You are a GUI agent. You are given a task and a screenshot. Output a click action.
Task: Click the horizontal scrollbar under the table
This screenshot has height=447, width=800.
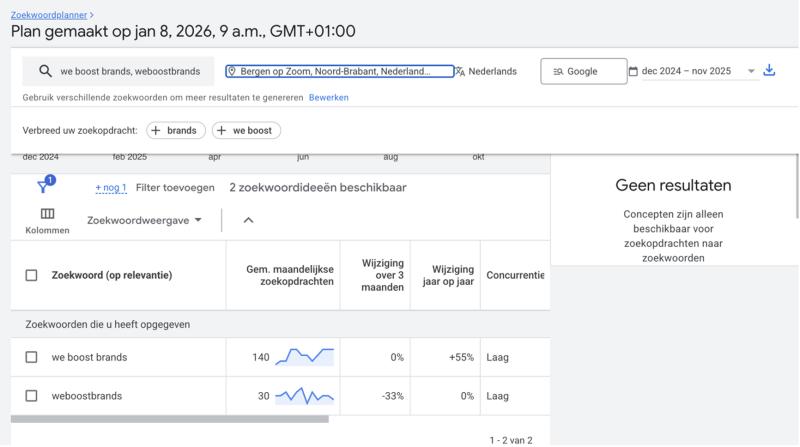click(170, 419)
